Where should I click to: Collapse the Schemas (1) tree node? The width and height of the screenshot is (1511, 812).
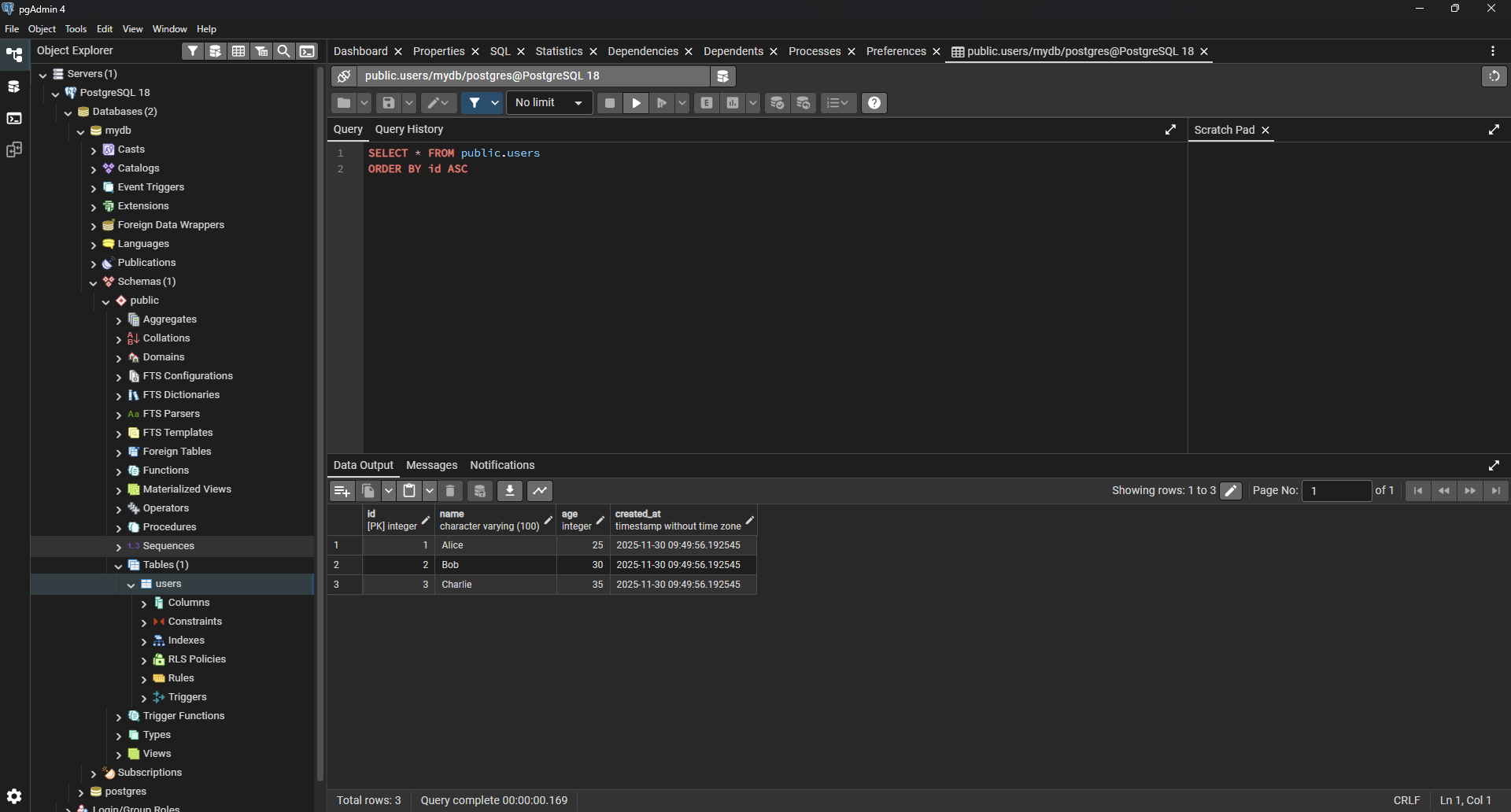click(94, 282)
